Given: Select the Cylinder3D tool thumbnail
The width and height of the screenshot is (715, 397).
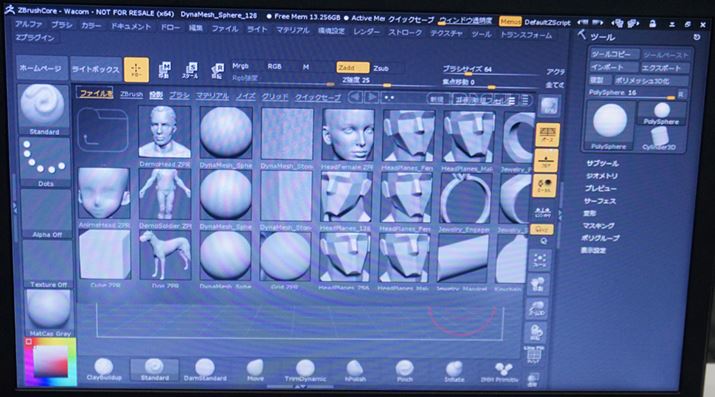Looking at the screenshot, I should point(659,139).
